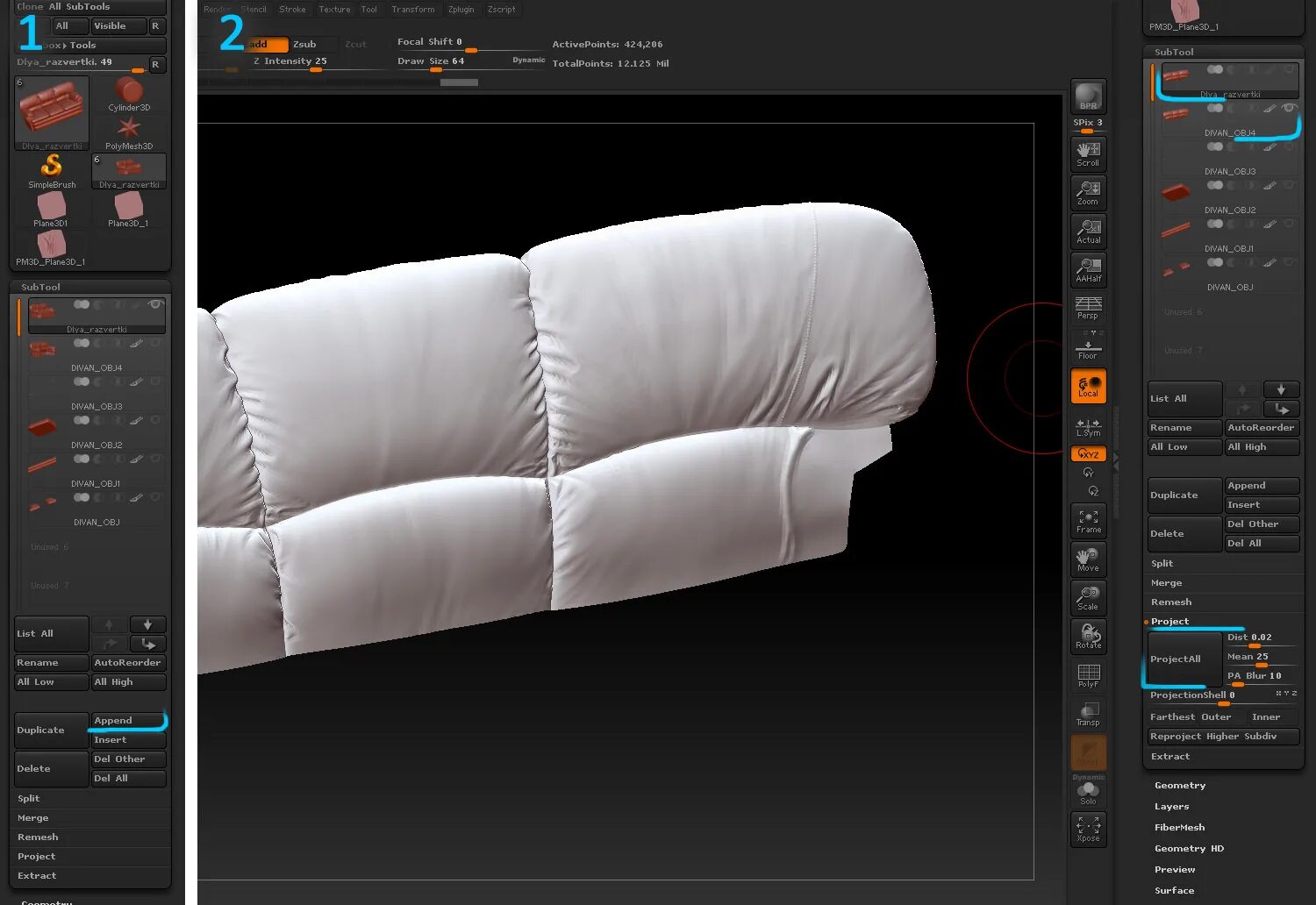Select the Scale view tool
The width and height of the screenshot is (1316, 905).
(x=1089, y=597)
